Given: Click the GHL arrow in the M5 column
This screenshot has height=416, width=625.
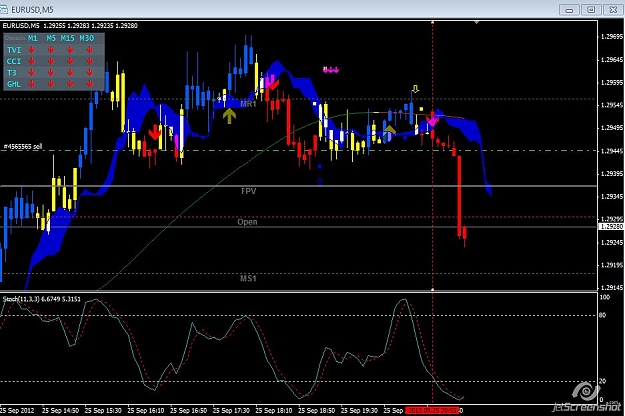Looking at the screenshot, I should point(51,84).
